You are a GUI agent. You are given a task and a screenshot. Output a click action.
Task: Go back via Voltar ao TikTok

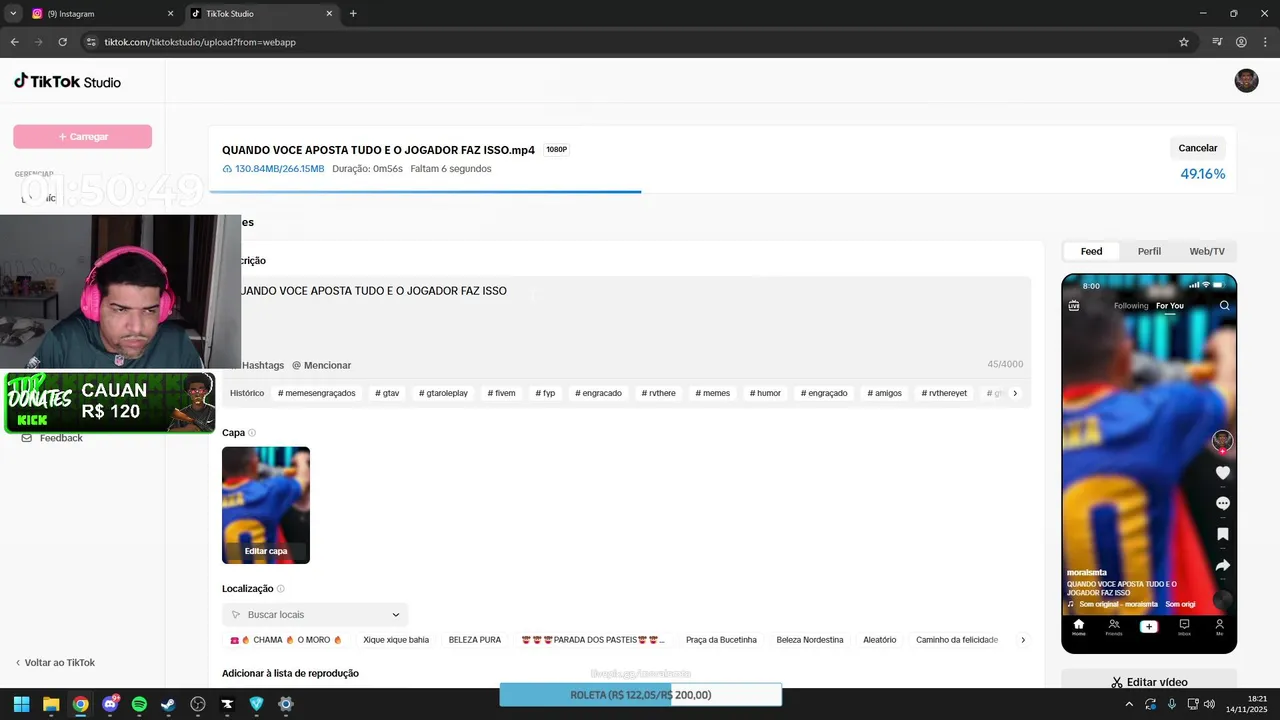click(55, 662)
